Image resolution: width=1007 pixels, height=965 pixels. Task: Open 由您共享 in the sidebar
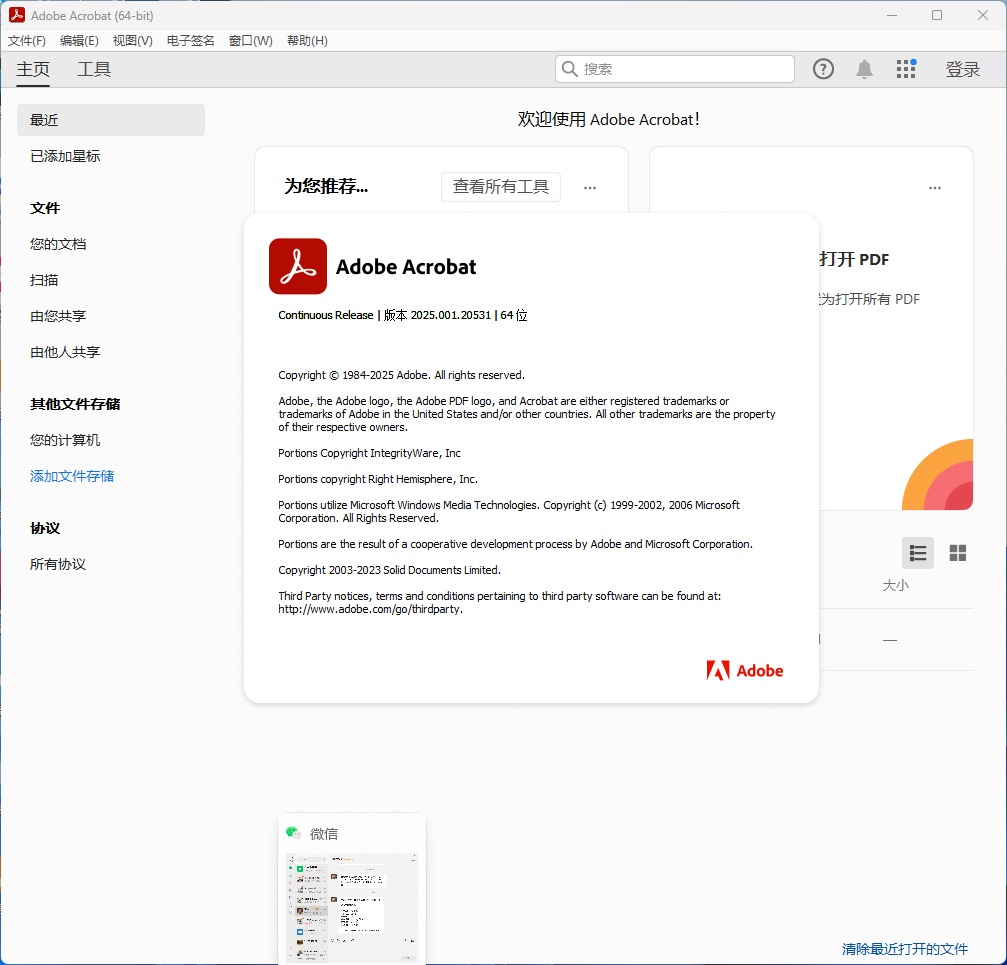[x=58, y=316]
